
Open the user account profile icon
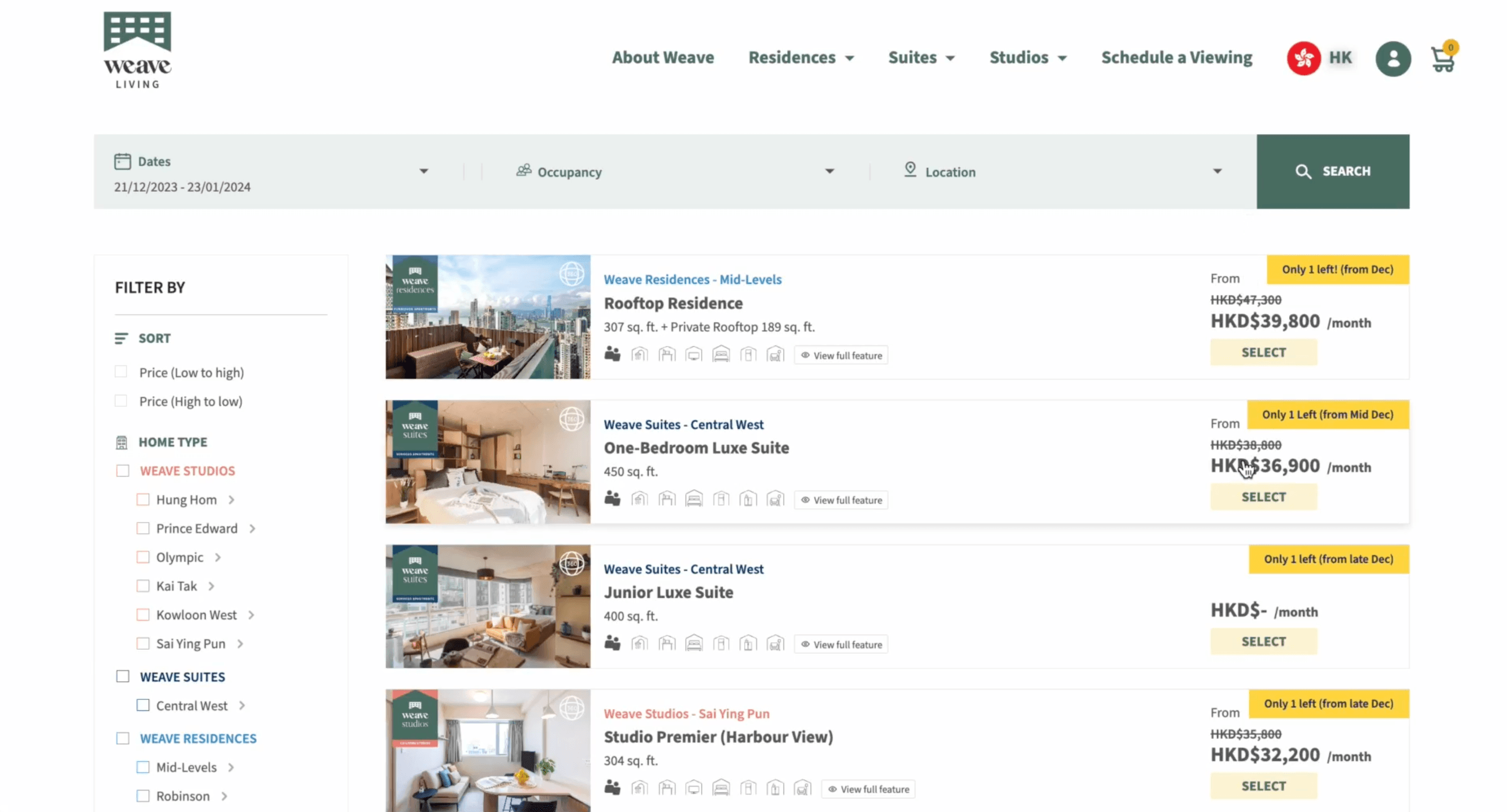click(1392, 58)
